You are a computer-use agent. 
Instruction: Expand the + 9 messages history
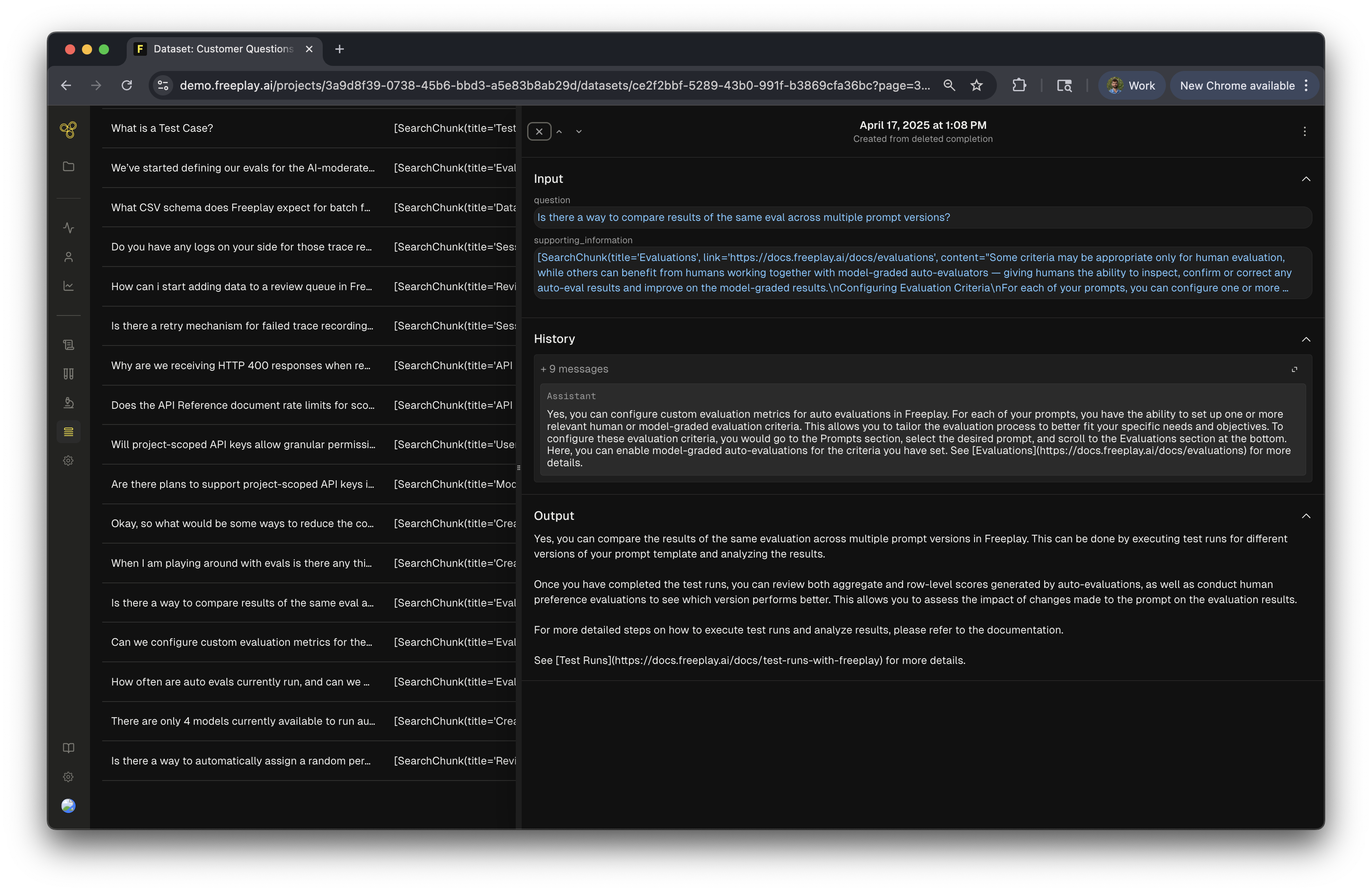click(x=574, y=369)
